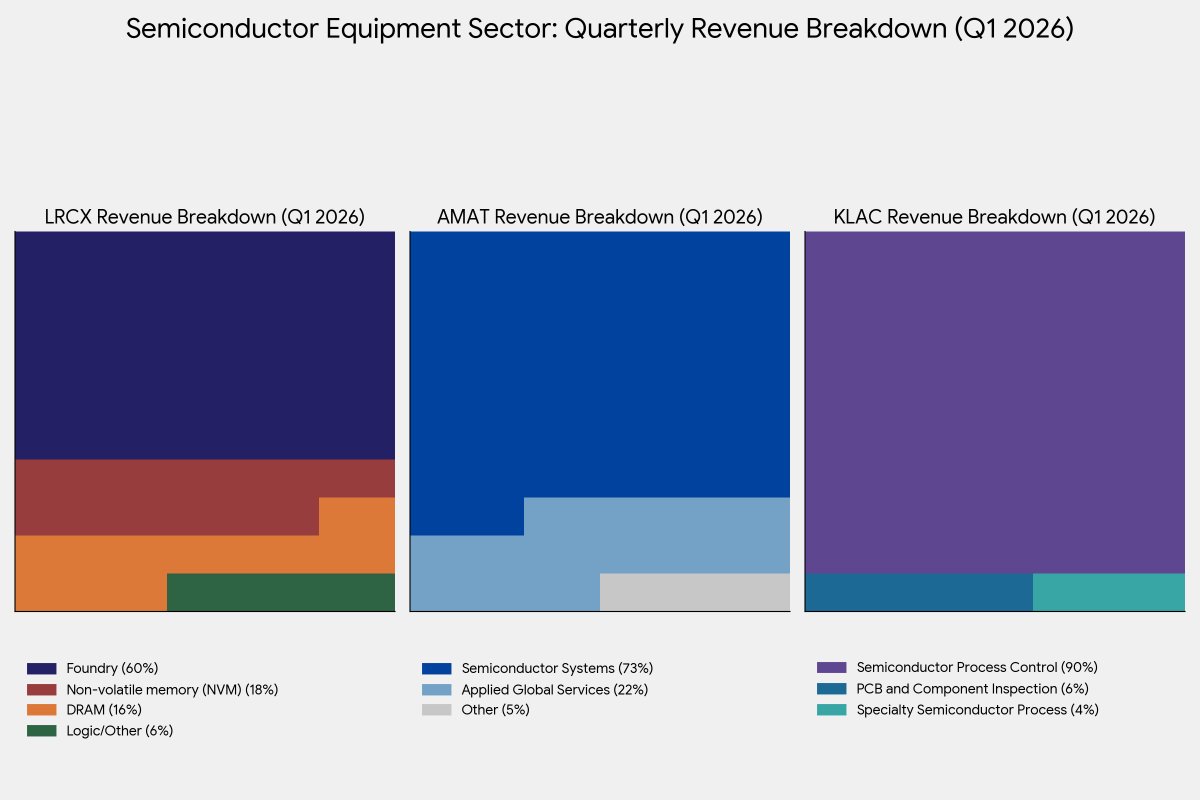
Task: Click the 'PCB and Component Inspection (6%)' label
Action: (x=973, y=689)
